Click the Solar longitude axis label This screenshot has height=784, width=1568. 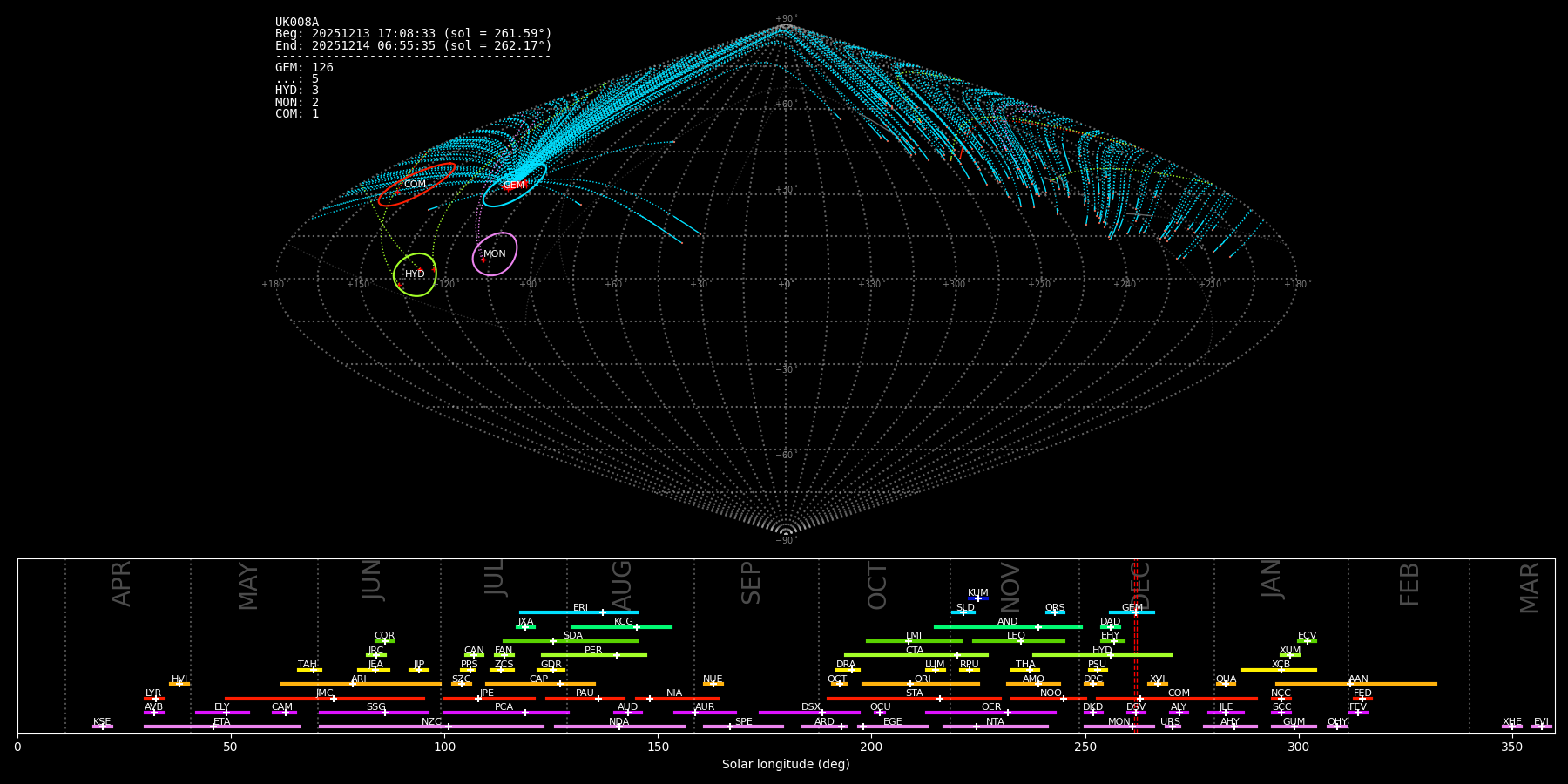coord(785,765)
